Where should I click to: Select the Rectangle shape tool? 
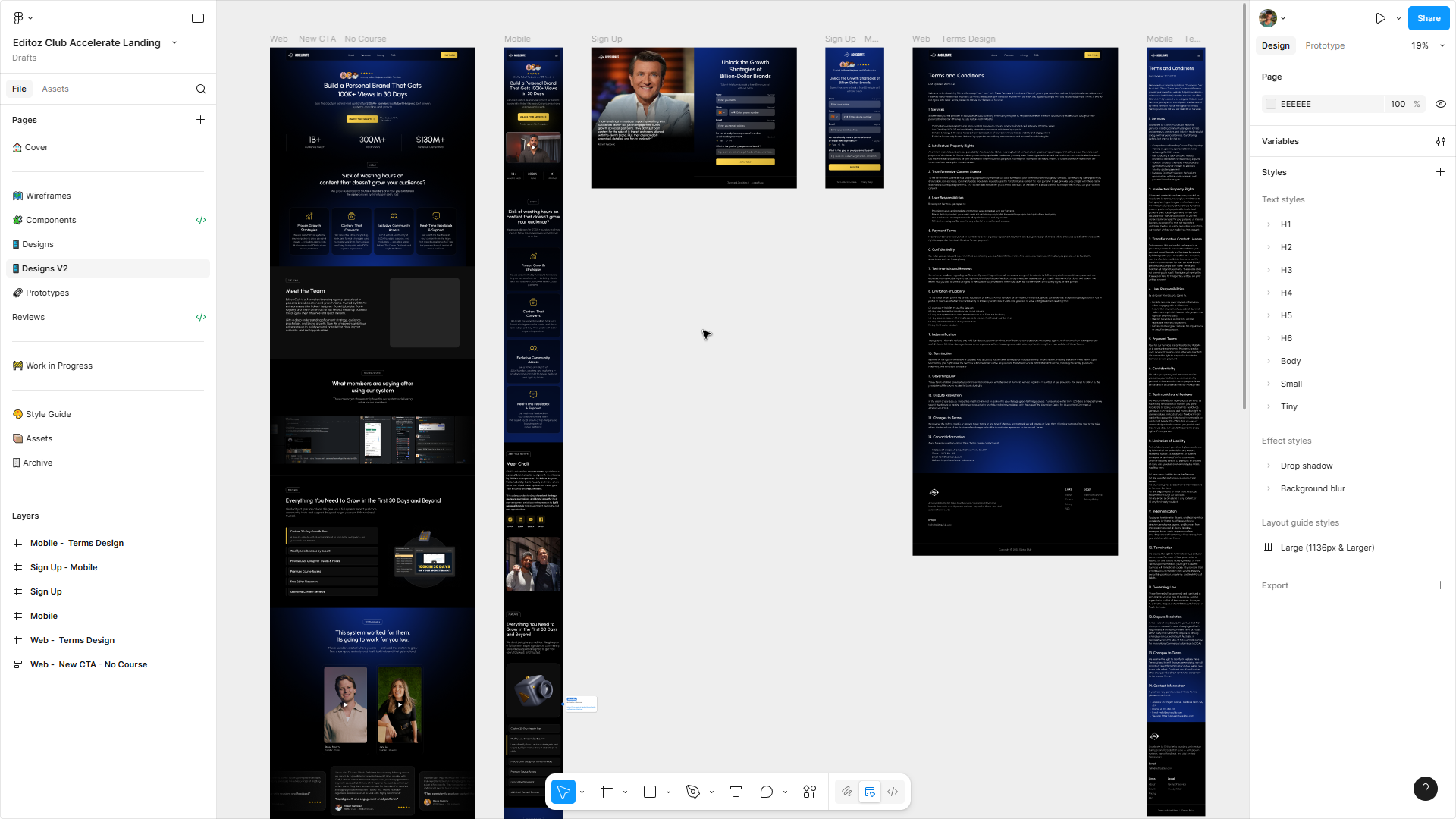click(650, 792)
